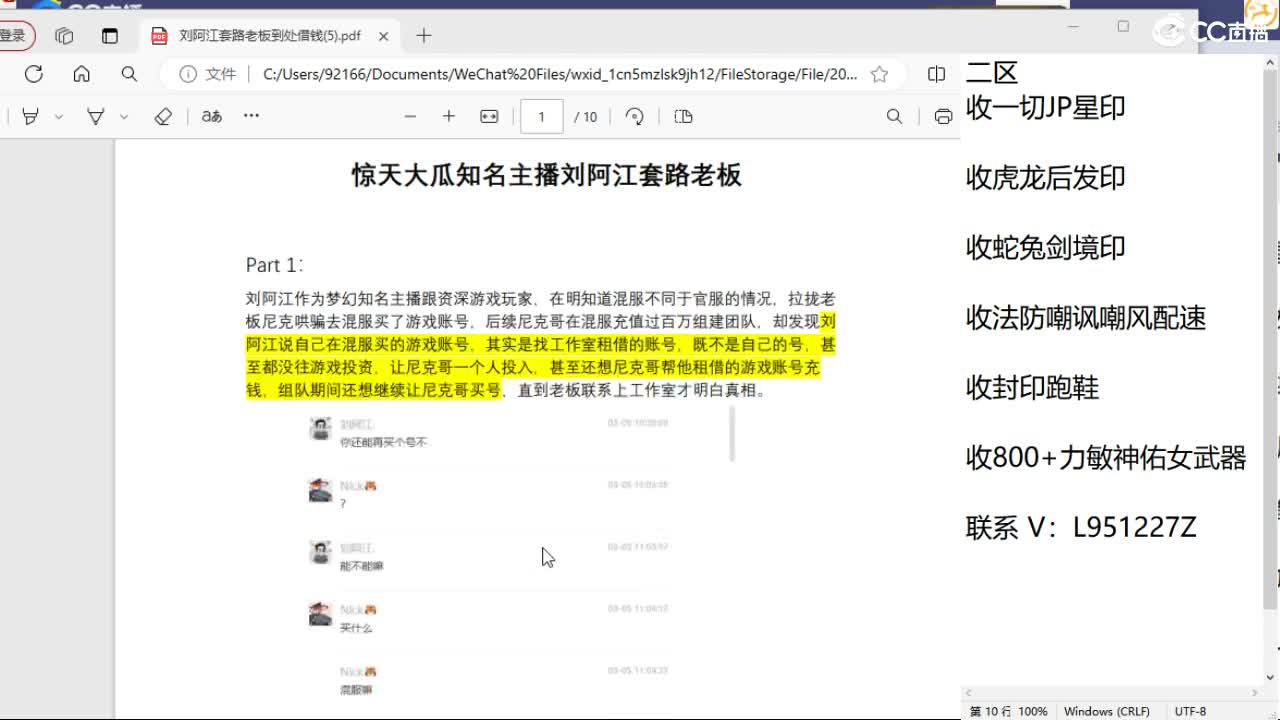Add this page to favorites via star
Screen dimensions: 1280x720
point(879,73)
